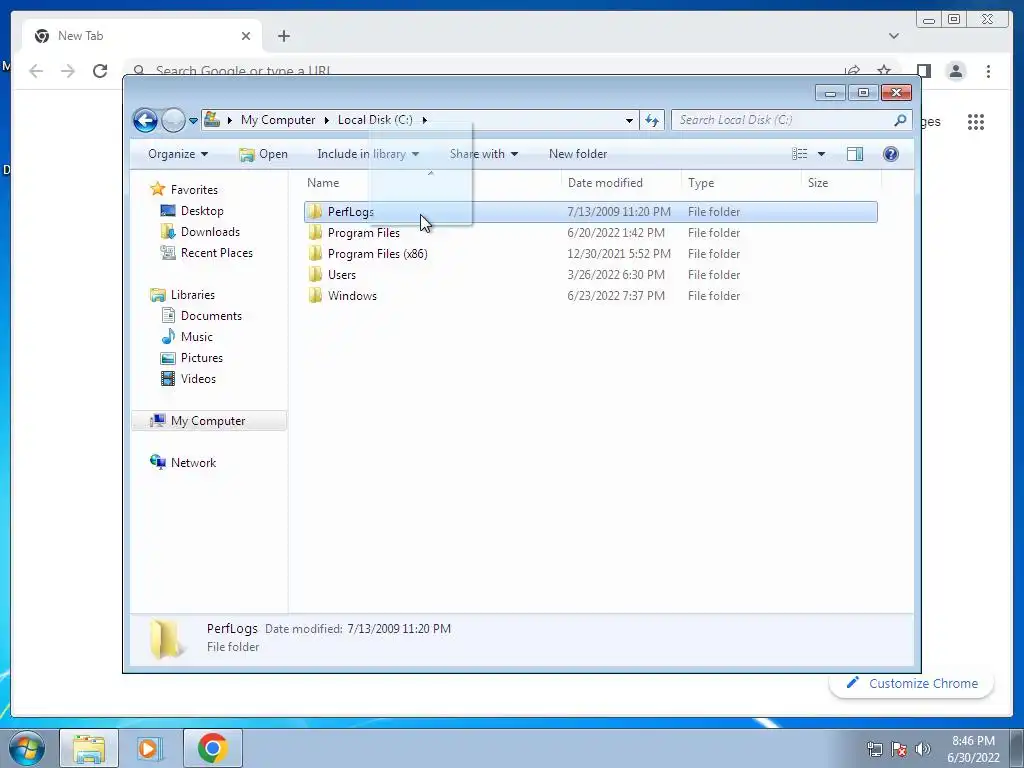Click the computer icon in address bar
The width and height of the screenshot is (1024, 768).
(212, 119)
